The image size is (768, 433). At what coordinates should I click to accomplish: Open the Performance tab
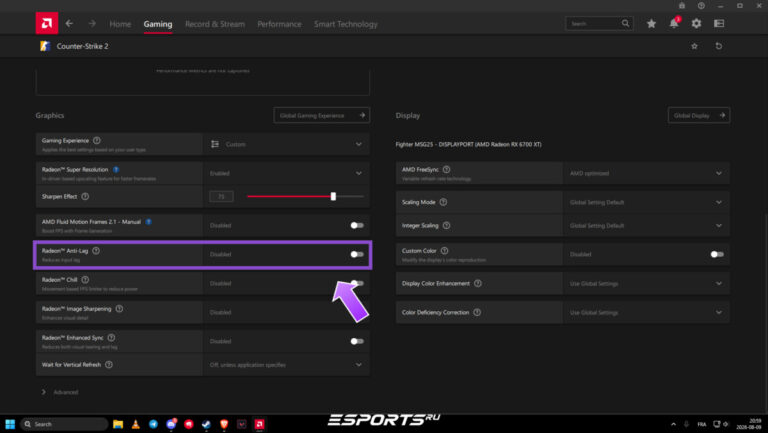click(x=279, y=24)
